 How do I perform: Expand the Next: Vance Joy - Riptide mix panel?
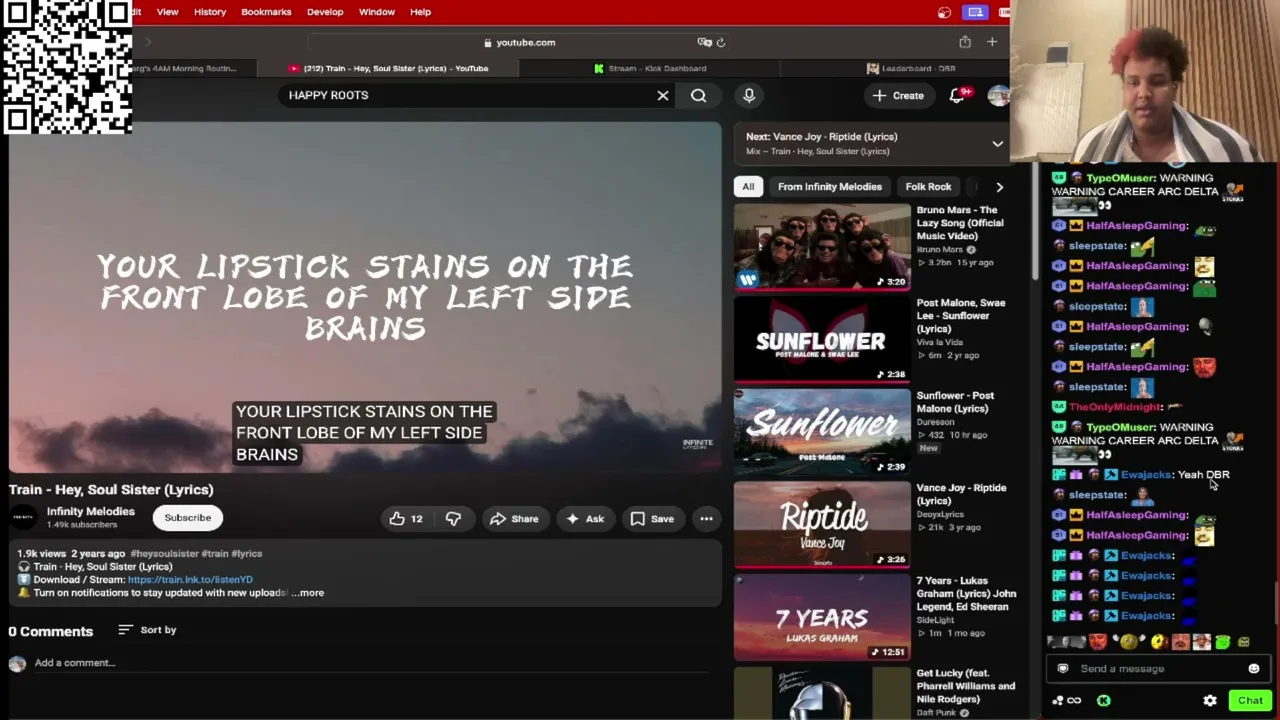click(997, 144)
